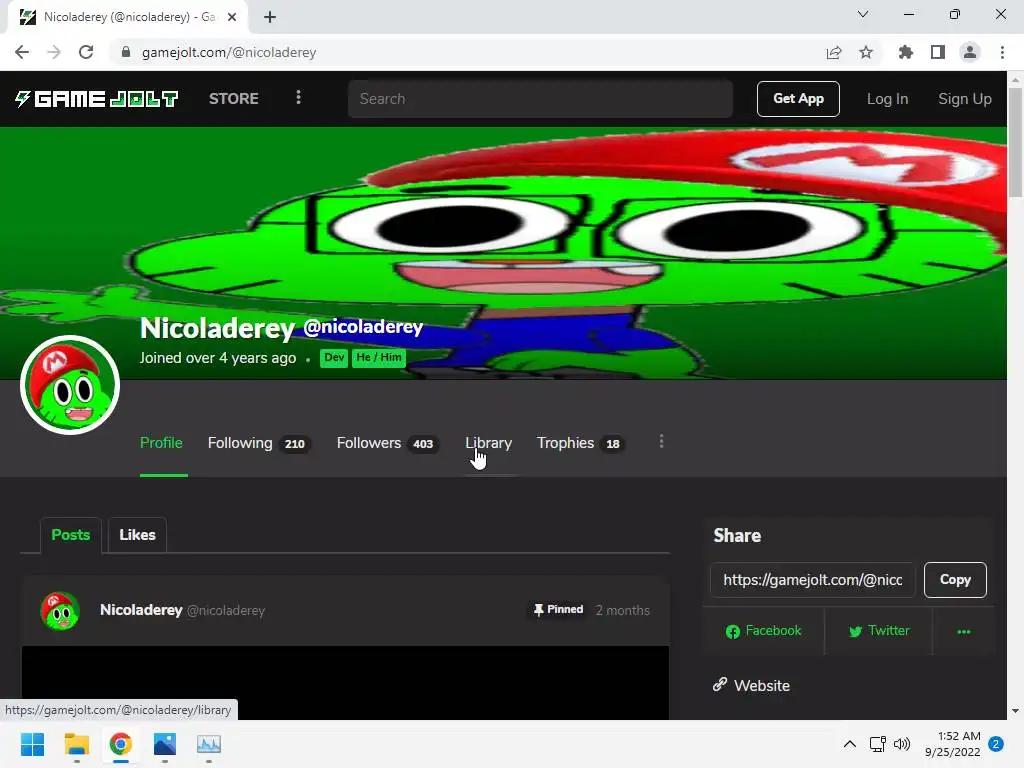This screenshot has width=1024, height=768.
Task: Toggle the browser side panel
Action: pos(938,52)
